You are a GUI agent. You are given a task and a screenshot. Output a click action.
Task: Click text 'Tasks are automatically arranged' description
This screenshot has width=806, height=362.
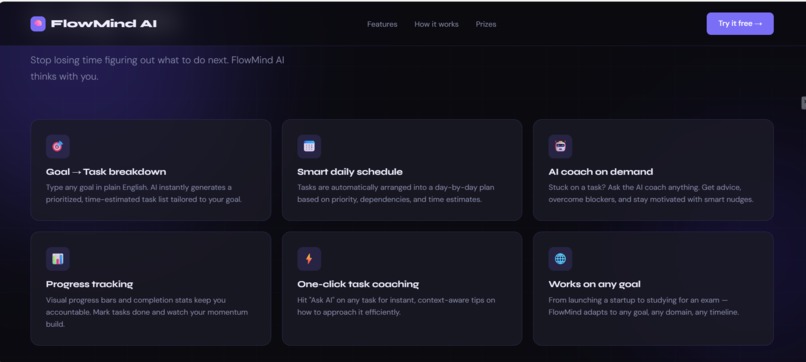395,193
